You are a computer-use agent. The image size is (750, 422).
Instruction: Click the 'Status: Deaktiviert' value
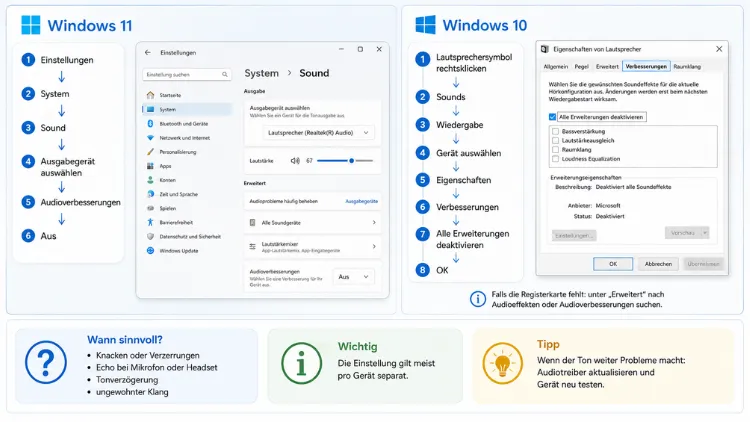point(610,216)
